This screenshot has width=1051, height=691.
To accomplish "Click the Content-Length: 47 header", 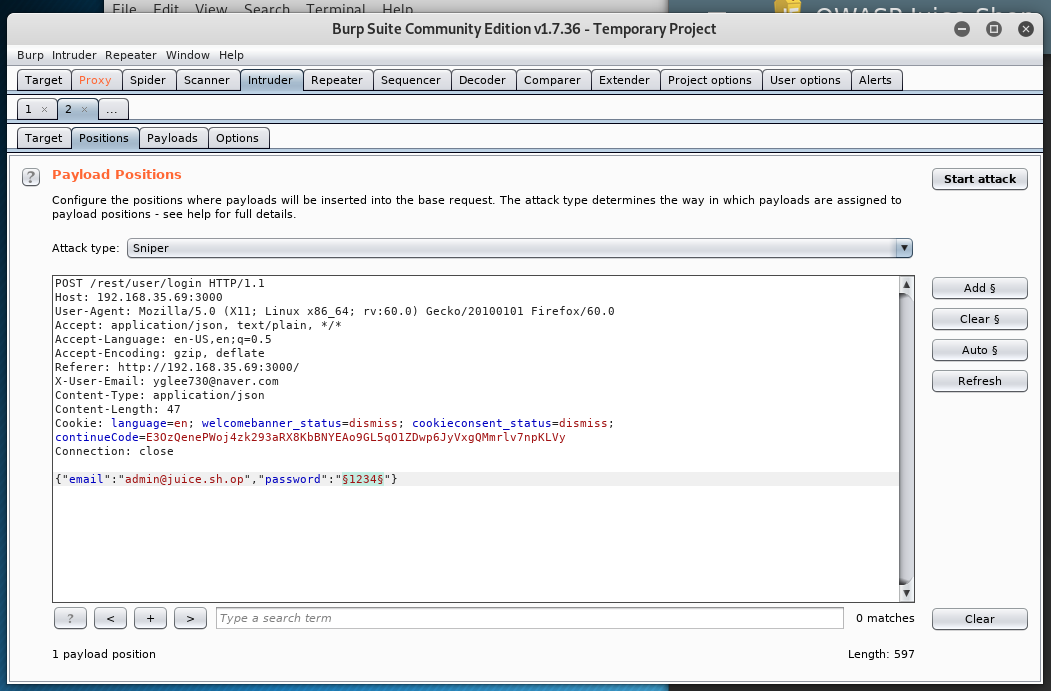I will click(118, 410).
